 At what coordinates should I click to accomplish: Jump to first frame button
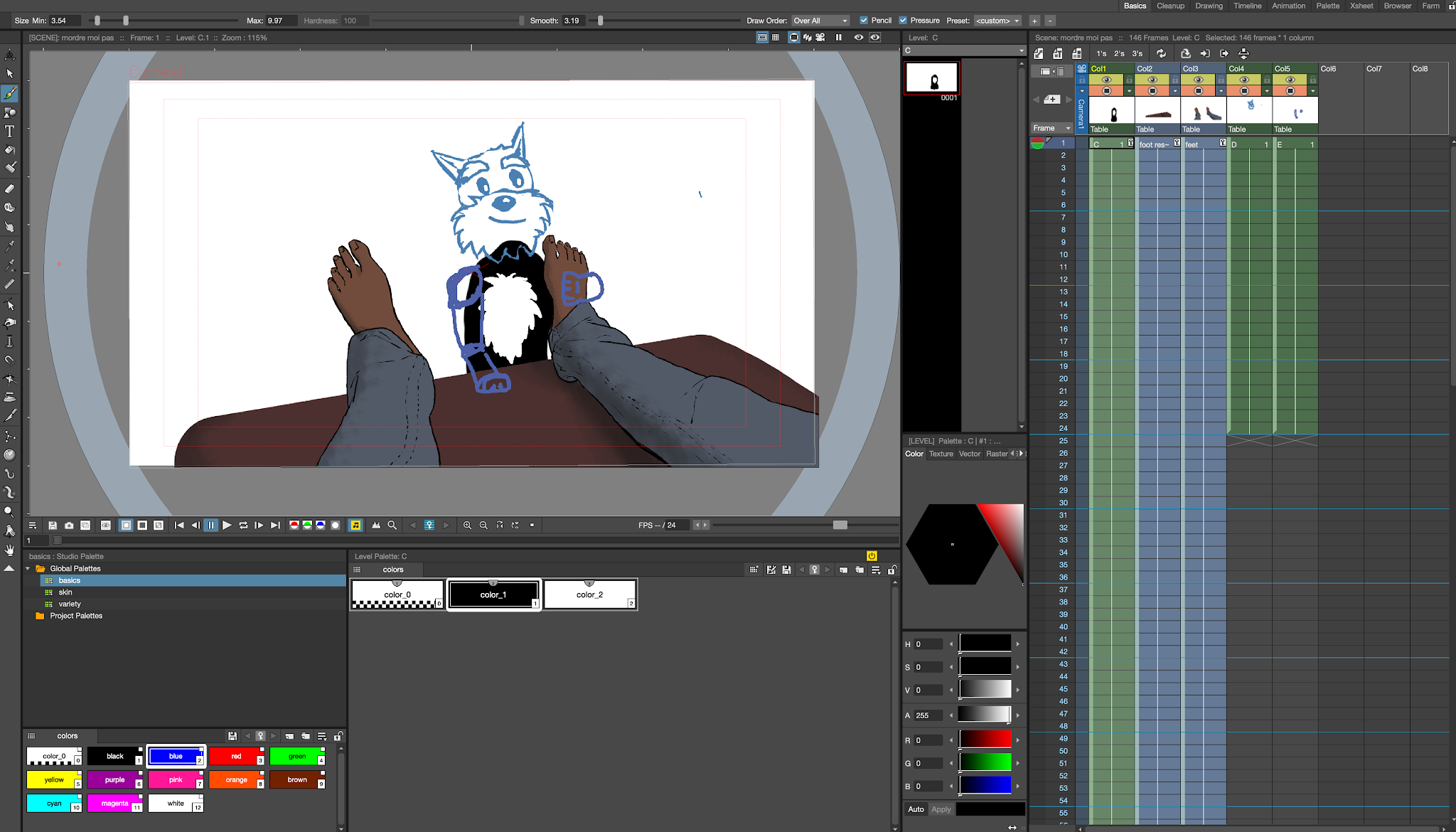click(179, 525)
